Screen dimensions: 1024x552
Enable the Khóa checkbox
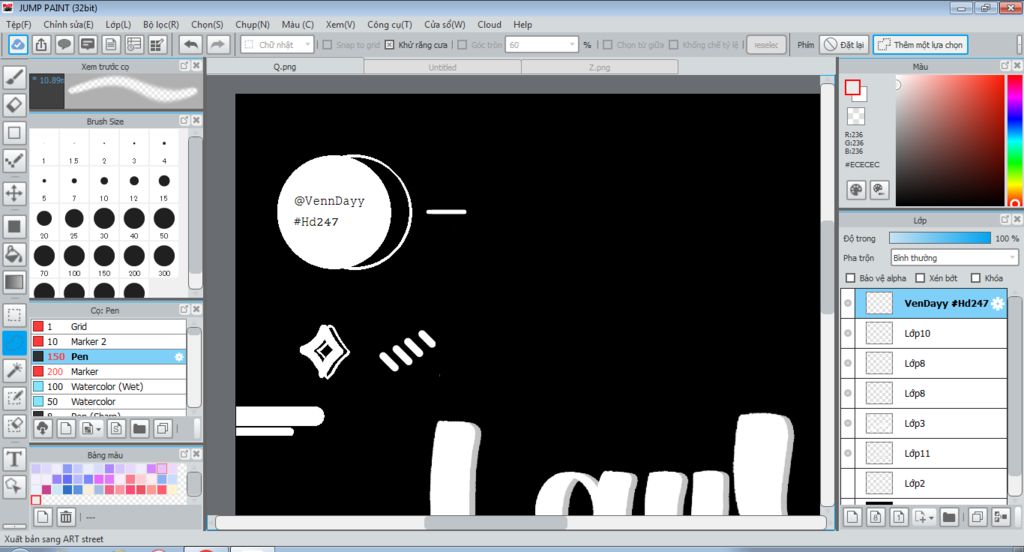coord(976,278)
